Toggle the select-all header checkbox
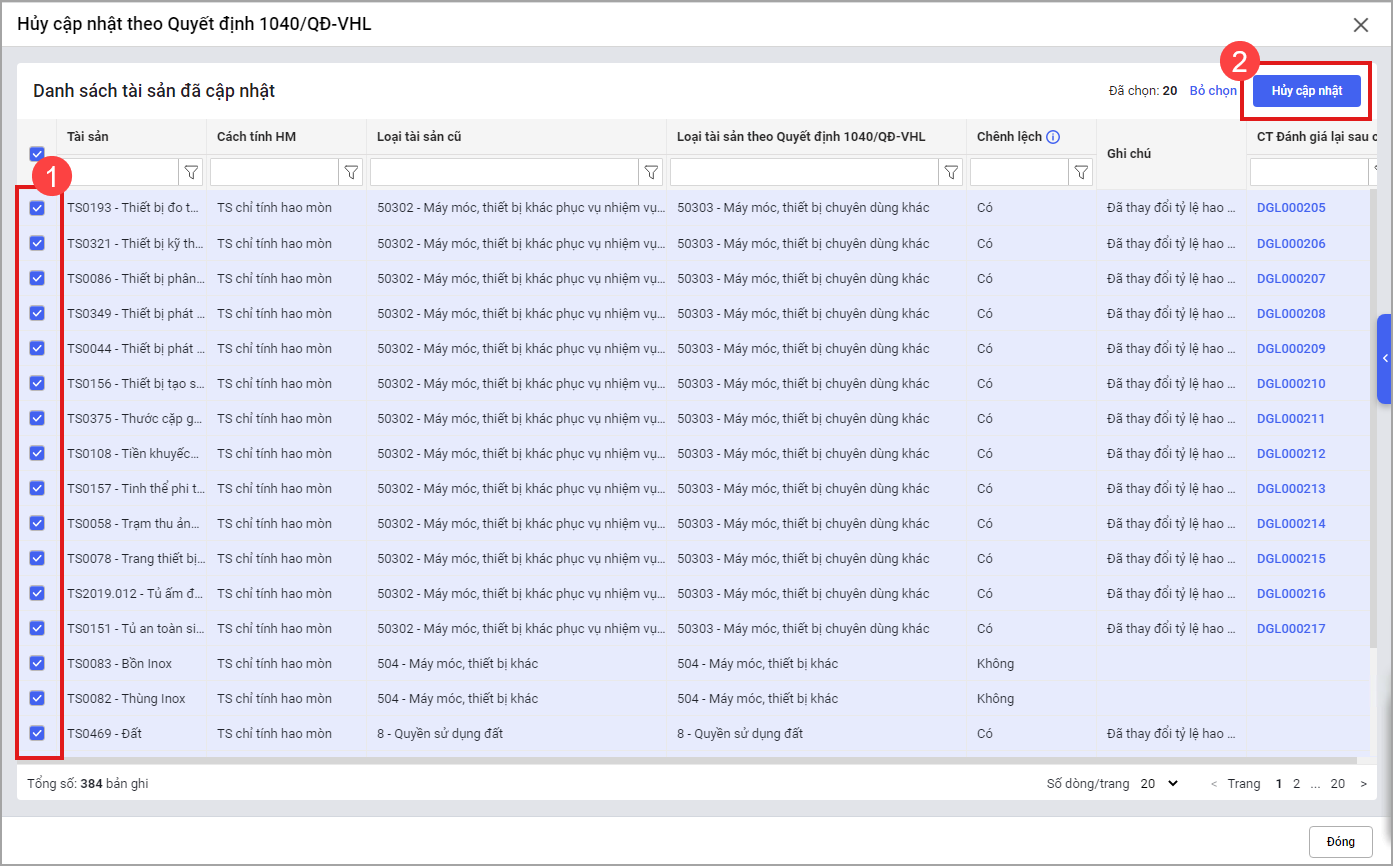Image resolution: width=1393 pixels, height=866 pixels. (37, 154)
